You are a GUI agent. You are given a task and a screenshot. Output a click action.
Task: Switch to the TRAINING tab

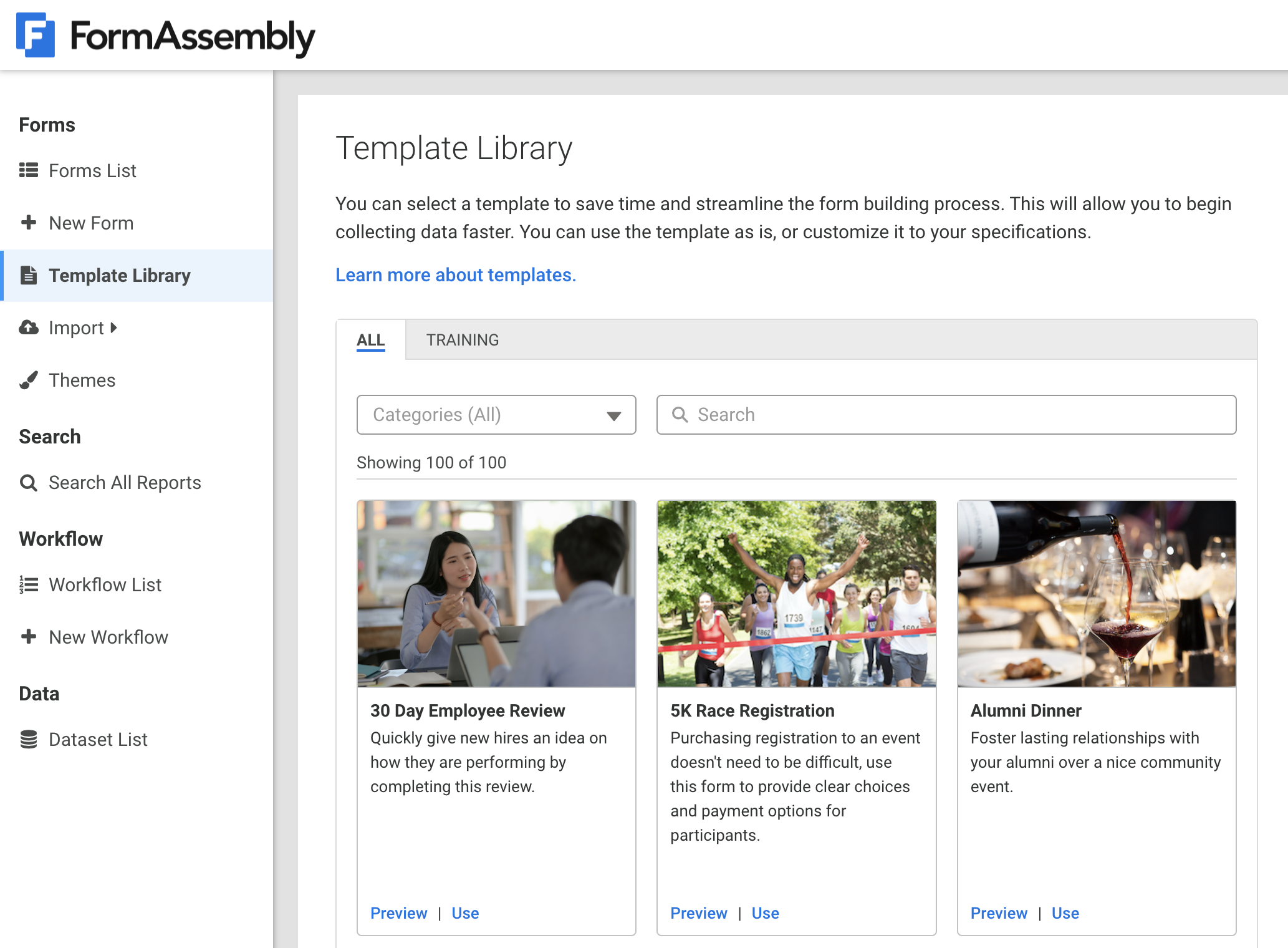click(462, 340)
